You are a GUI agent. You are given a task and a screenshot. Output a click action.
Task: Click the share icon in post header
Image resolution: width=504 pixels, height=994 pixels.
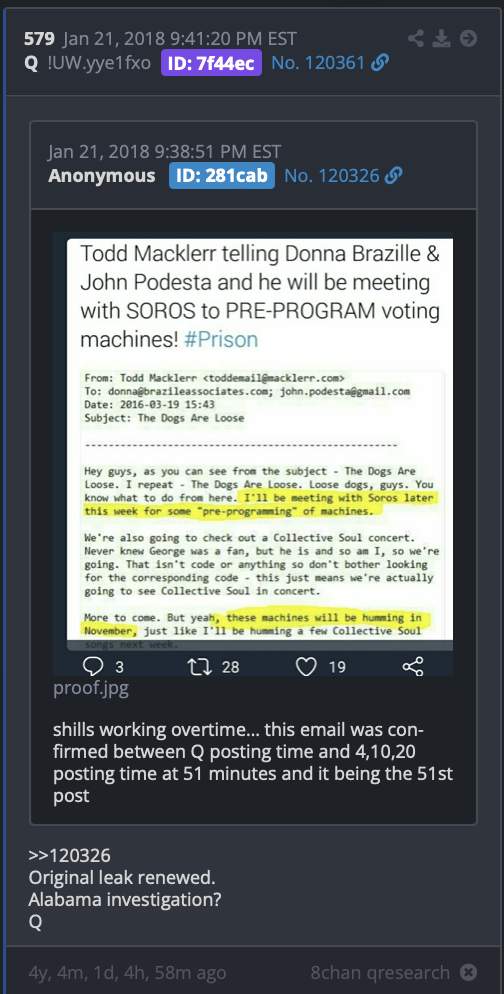(x=416, y=39)
